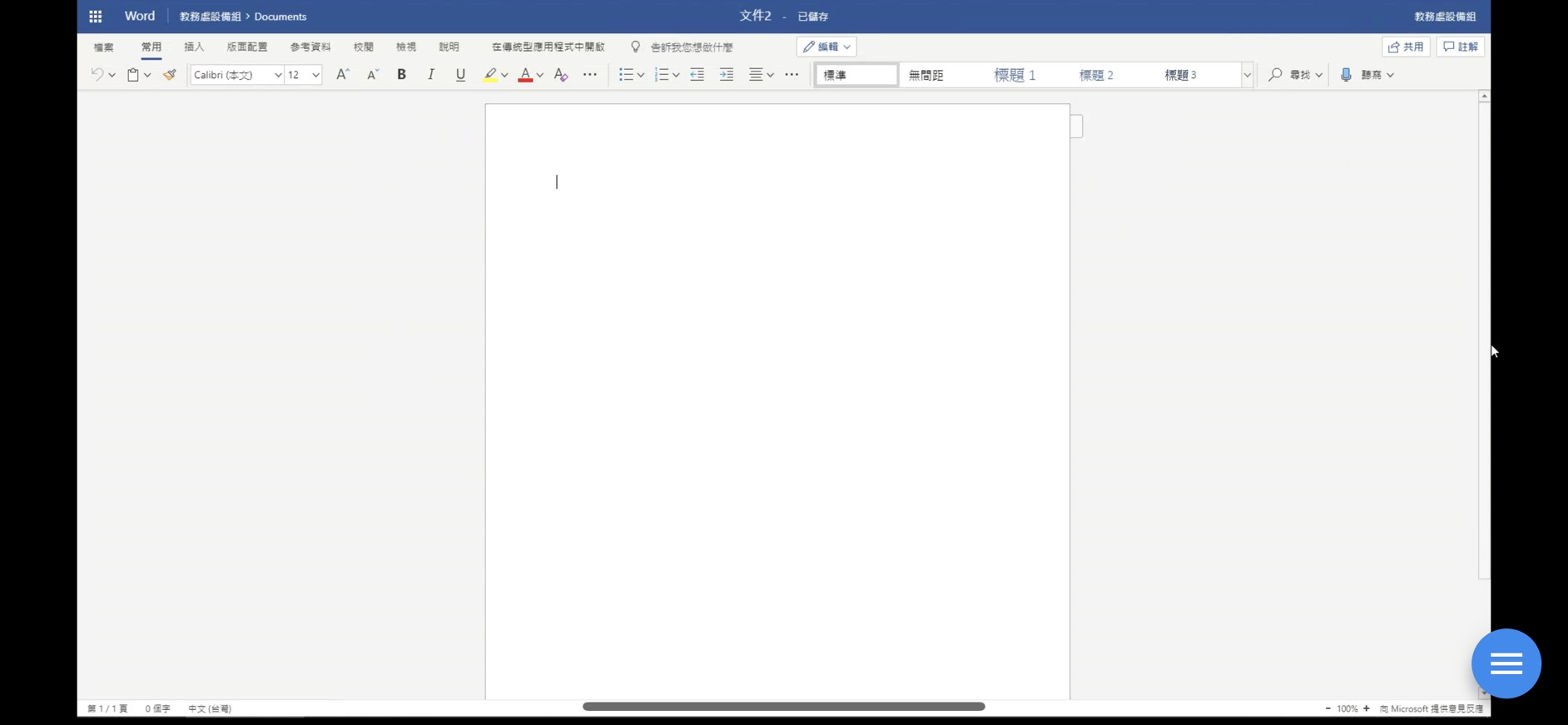Viewport: 1568px width, 725px height.
Task: Toggle Italic formatting
Action: 430,75
